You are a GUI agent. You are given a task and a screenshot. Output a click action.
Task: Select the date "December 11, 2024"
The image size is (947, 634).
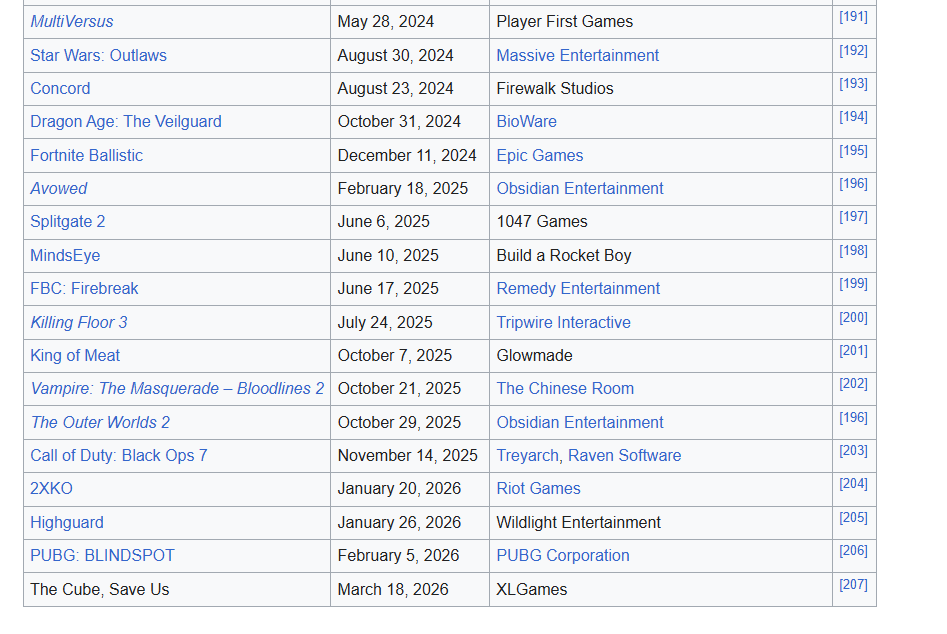click(407, 156)
